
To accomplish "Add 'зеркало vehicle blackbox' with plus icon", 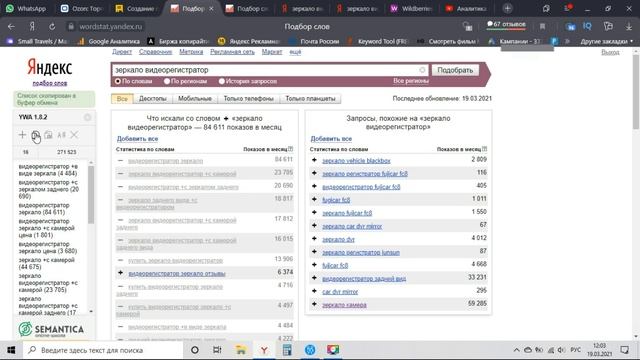I will (x=314, y=160).
